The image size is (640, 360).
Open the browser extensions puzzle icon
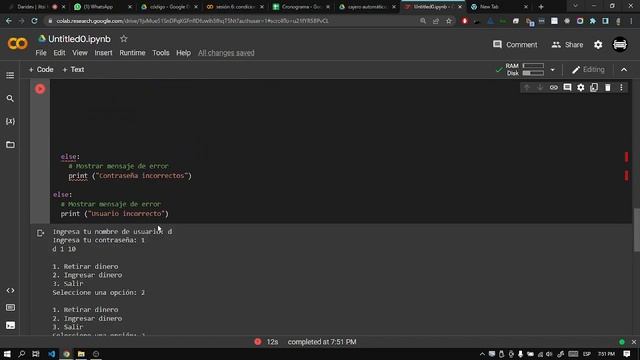coord(593,21)
